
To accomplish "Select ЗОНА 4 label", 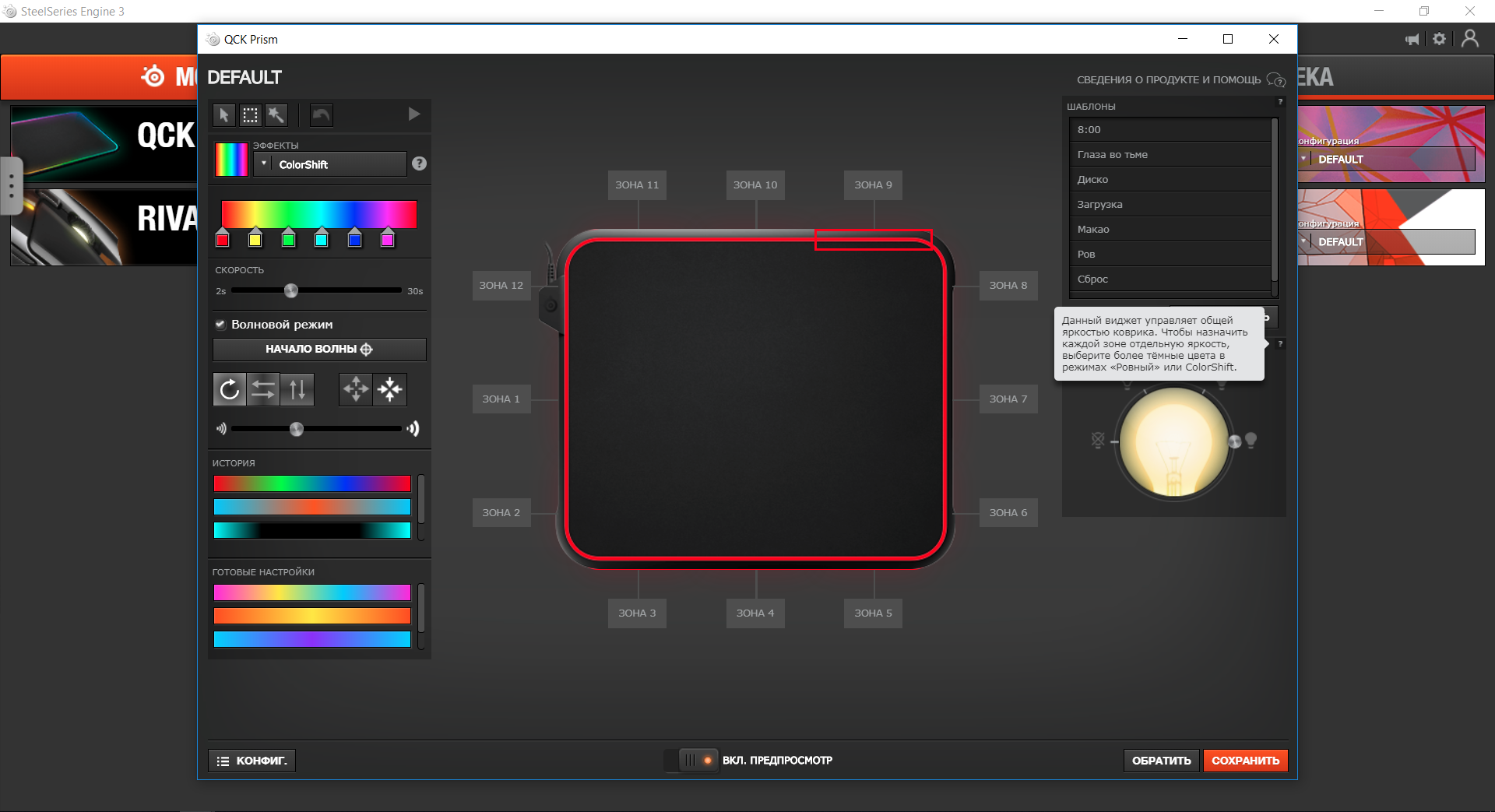I will pyautogui.click(x=755, y=613).
